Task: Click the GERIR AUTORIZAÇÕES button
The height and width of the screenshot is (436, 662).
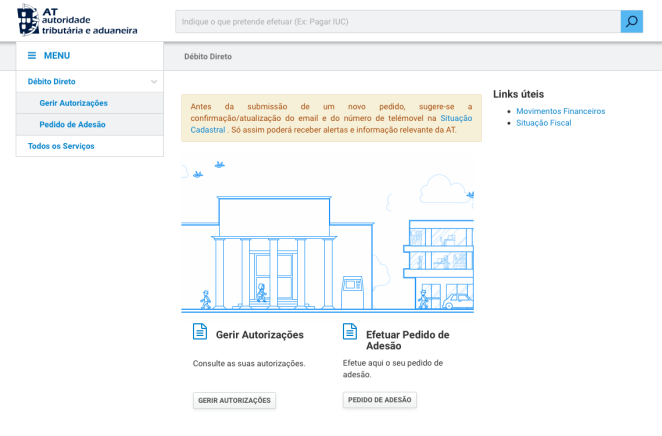Action: pyautogui.click(x=234, y=400)
